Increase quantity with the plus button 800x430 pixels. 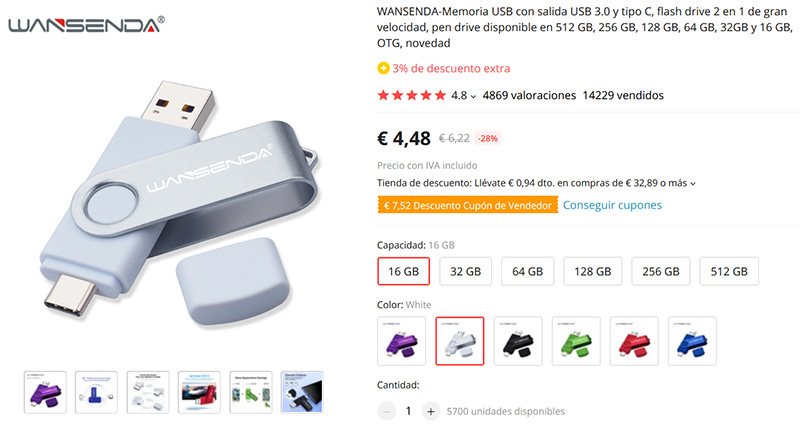pyautogui.click(x=431, y=411)
